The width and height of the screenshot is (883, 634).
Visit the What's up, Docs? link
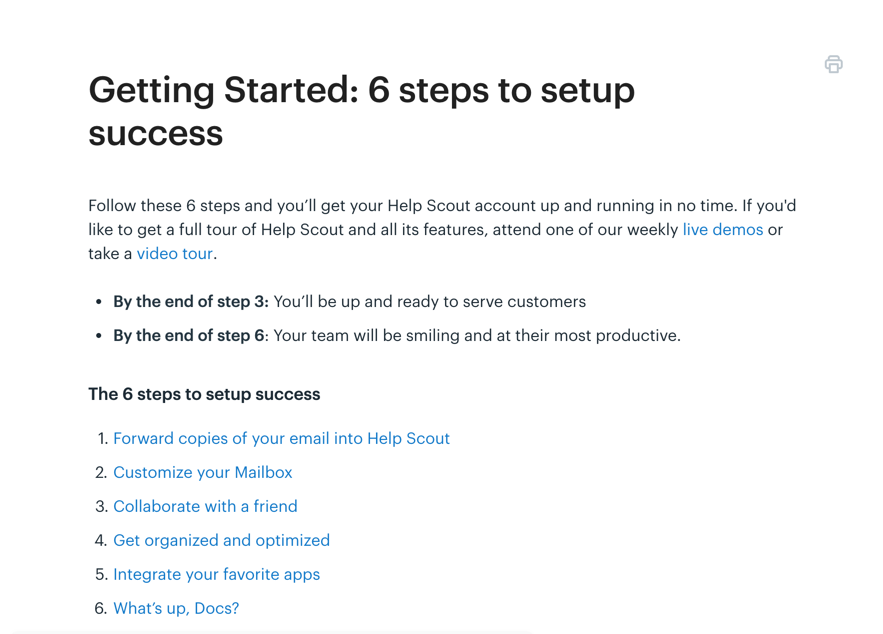click(x=176, y=608)
